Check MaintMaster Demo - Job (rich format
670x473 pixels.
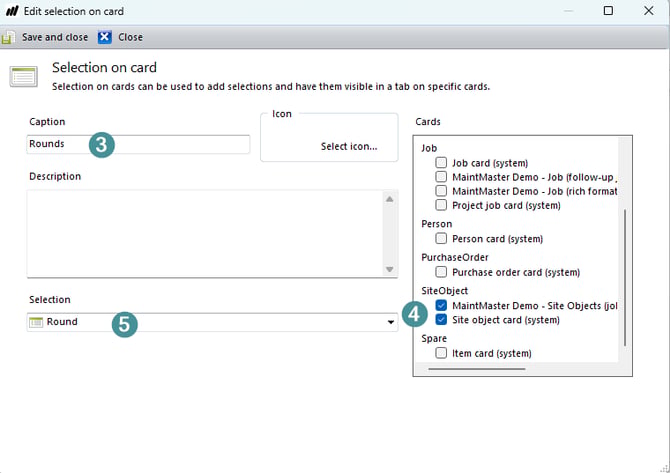tap(441, 191)
